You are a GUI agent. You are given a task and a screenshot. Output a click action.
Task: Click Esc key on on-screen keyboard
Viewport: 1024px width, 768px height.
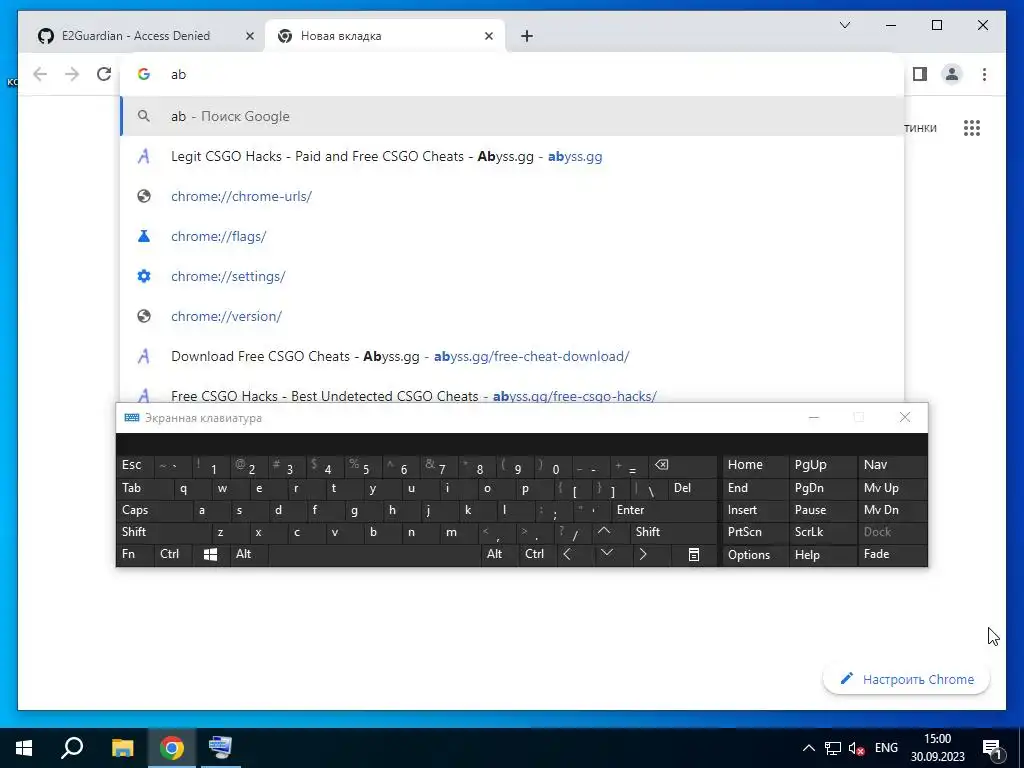point(135,465)
